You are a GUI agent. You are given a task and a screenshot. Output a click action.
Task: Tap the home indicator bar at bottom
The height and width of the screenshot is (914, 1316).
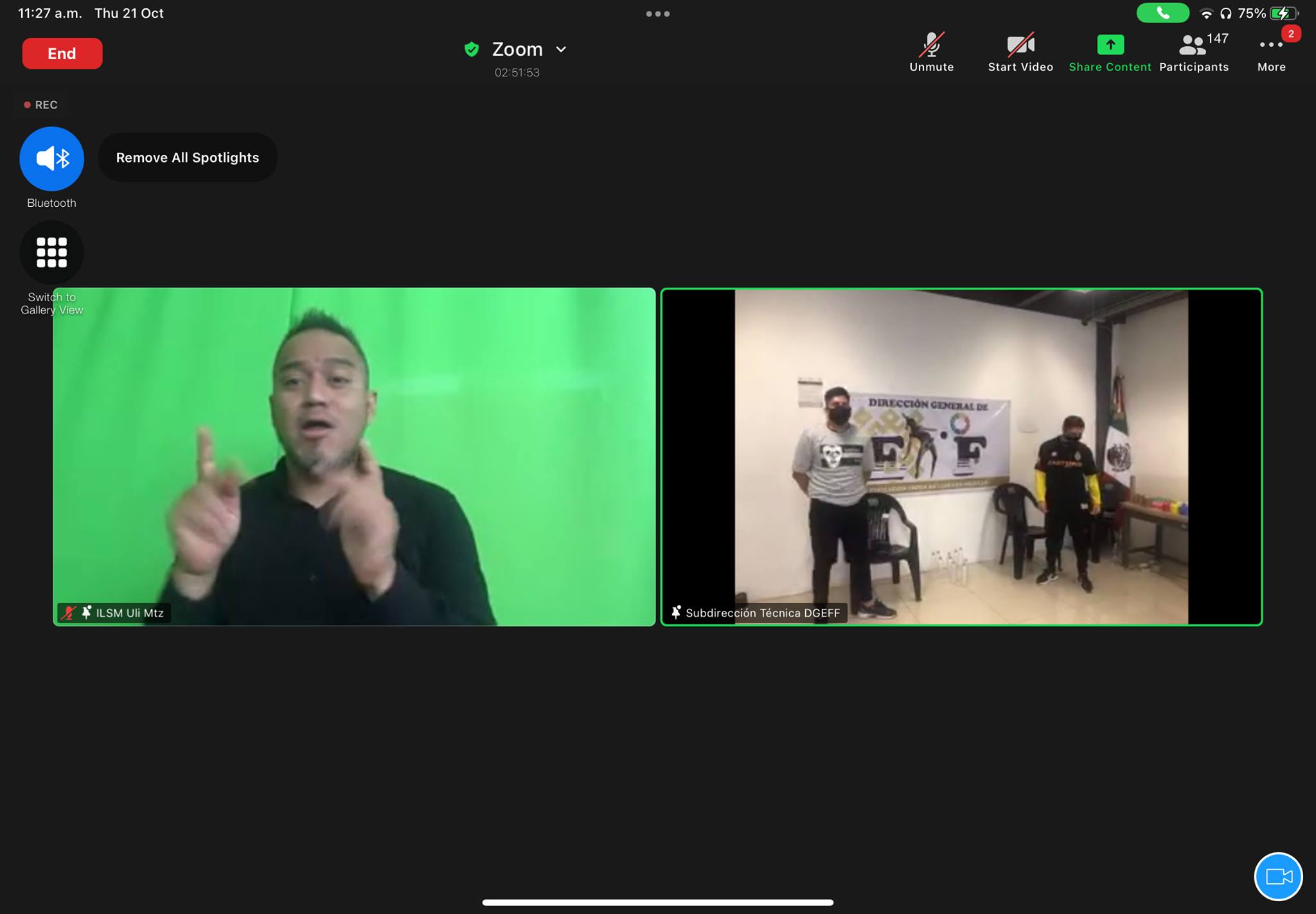pos(658,902)
